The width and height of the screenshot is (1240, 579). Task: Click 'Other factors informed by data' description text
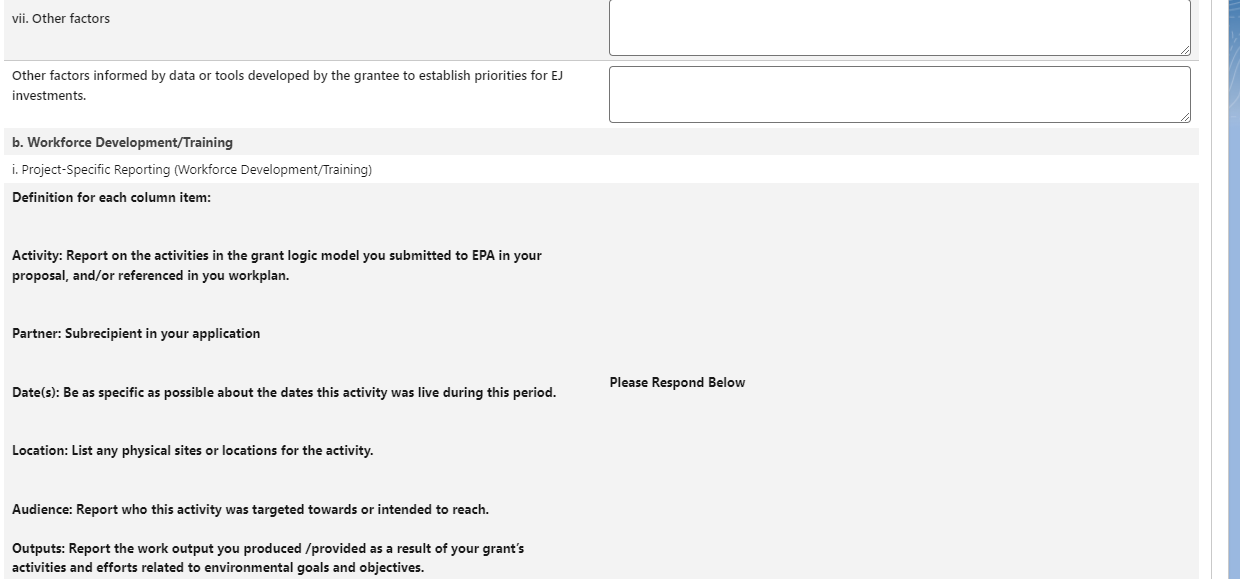click(x=288, y=76)
